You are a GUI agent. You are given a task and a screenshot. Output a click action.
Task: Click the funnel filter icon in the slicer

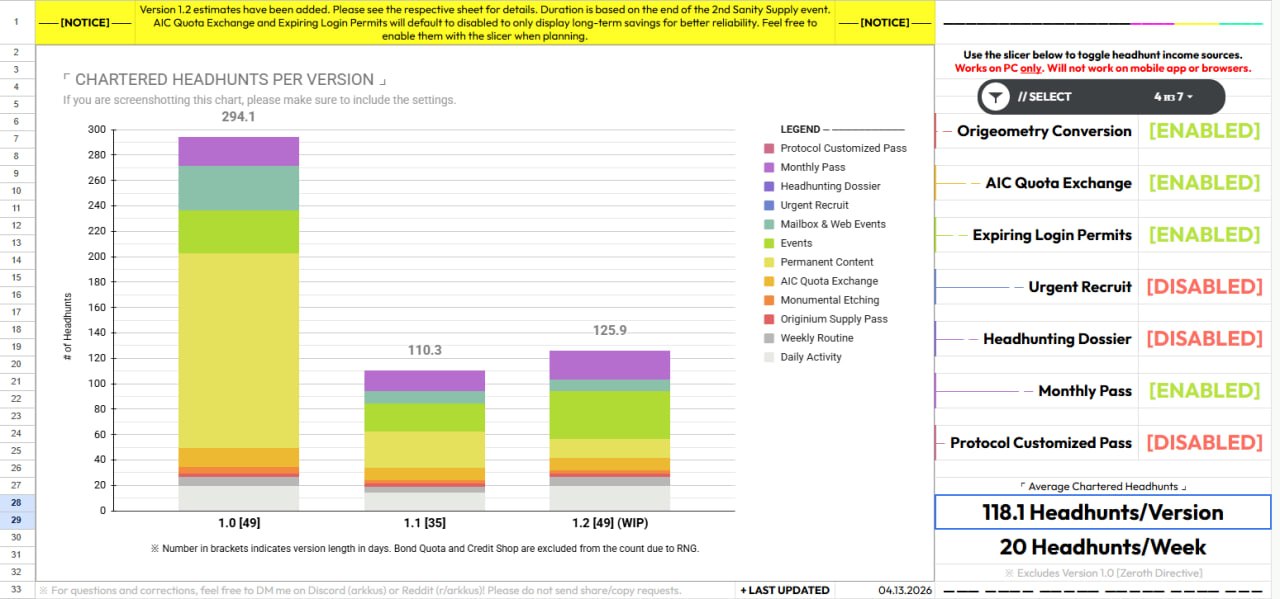point(995,97)
